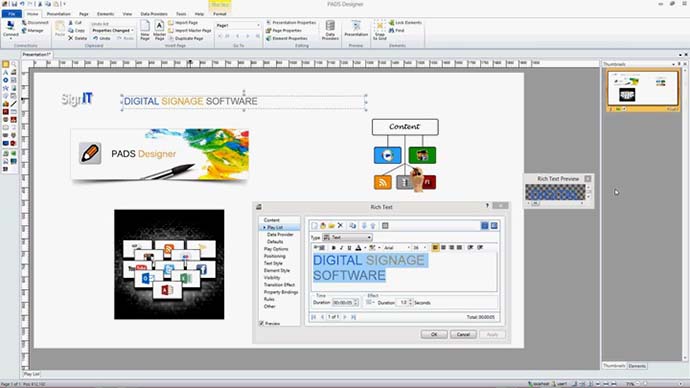Image resolution: width=690 pixels, height=388 pixels.
Task: Click the delete X icon in playlist toolbar
Action: click(x=340, y=226)
